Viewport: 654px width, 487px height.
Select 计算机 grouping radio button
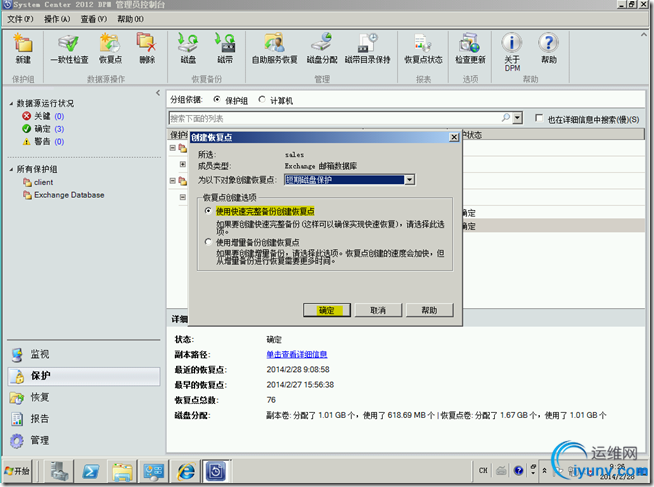coord(262,100)
